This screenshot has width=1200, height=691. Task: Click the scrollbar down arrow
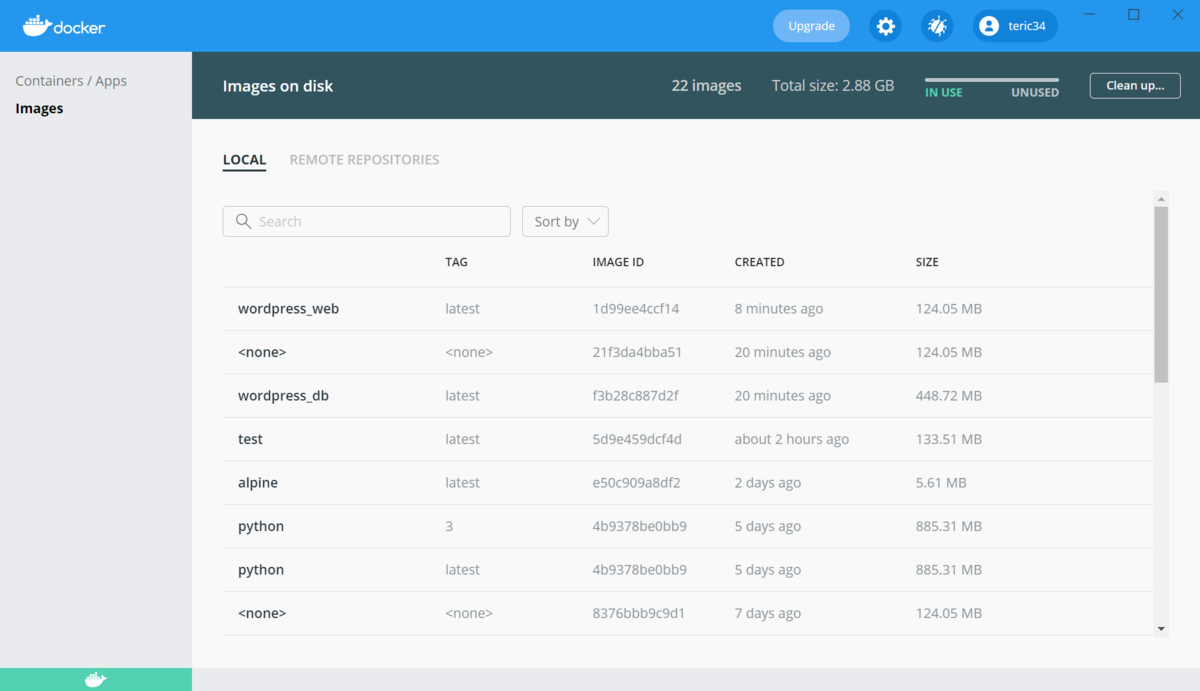pyautogui.click(x=1161, y=628)
